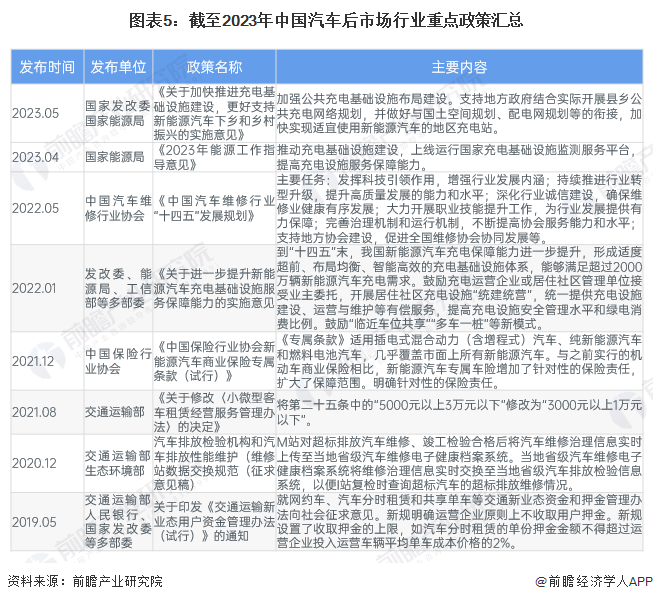Select the 2021.12 date cell
This screenshot has width=653, height=602.
coord(47,361)
